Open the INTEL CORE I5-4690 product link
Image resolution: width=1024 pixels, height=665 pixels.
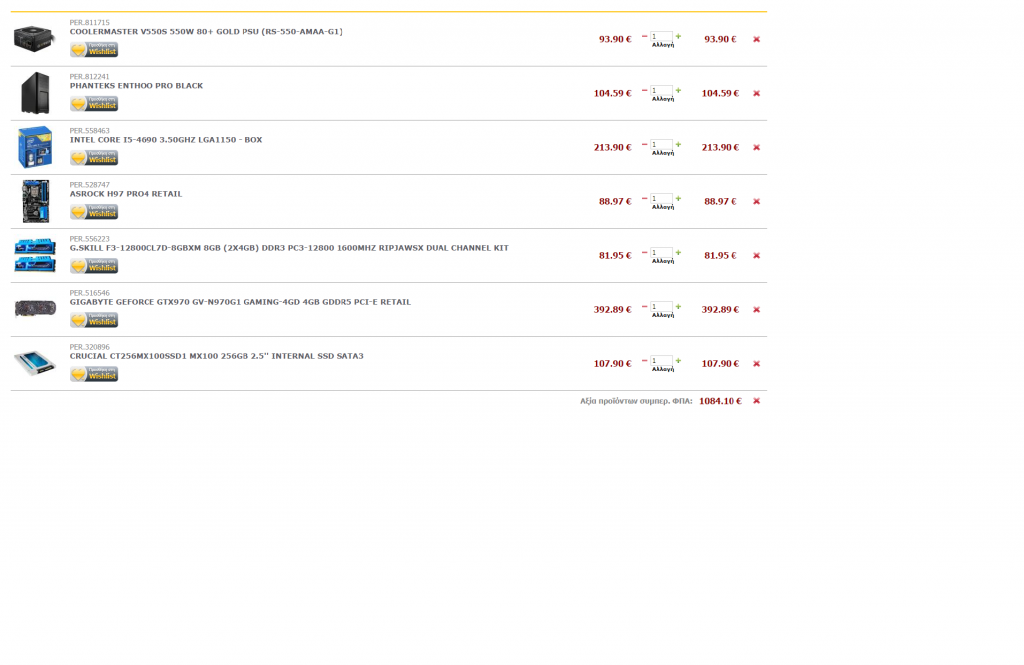pyautogui.click(x=166, y=140)
